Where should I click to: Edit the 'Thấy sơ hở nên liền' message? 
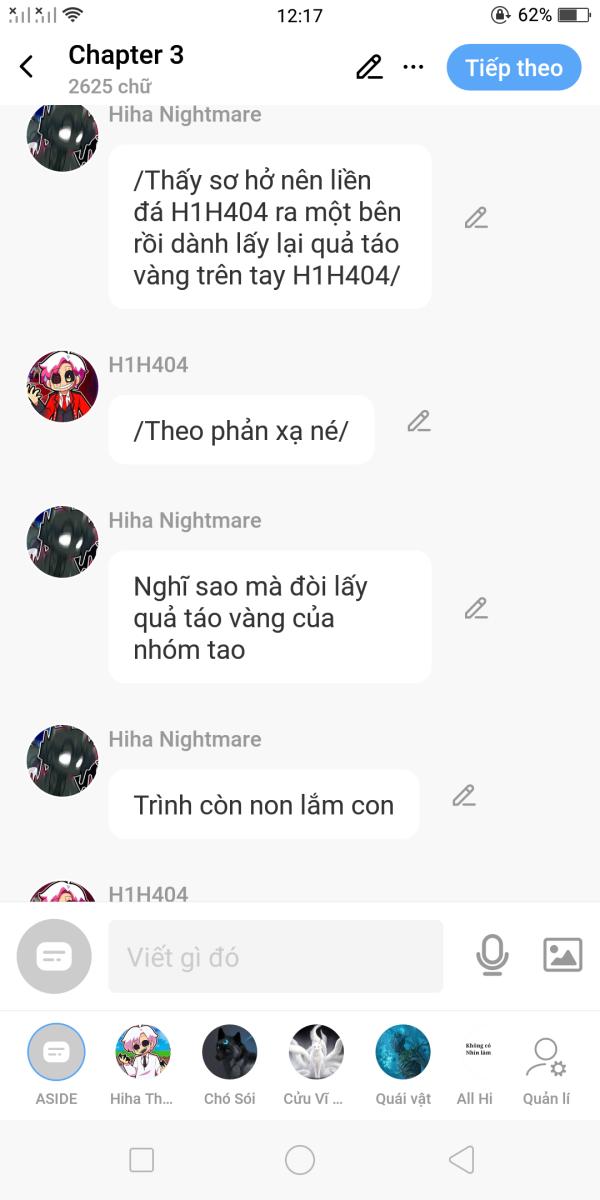click(476, 217)
